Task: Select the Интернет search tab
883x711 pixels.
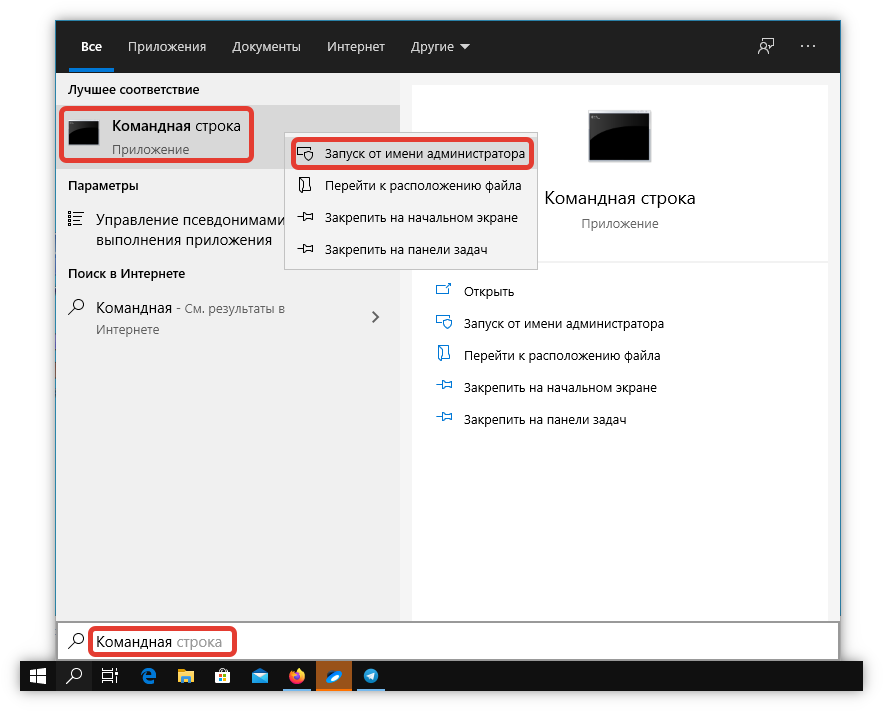Action: (355, 47)
